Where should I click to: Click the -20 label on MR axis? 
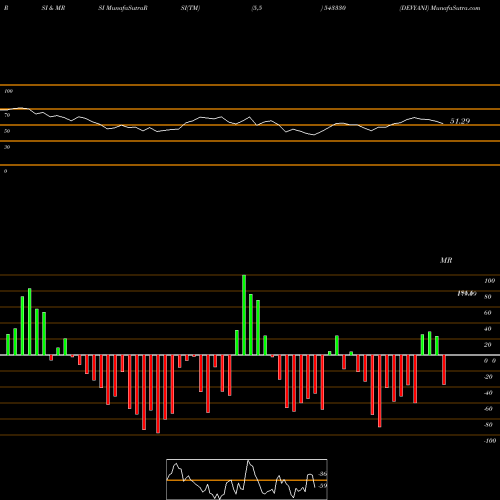(x=488, y=377)
